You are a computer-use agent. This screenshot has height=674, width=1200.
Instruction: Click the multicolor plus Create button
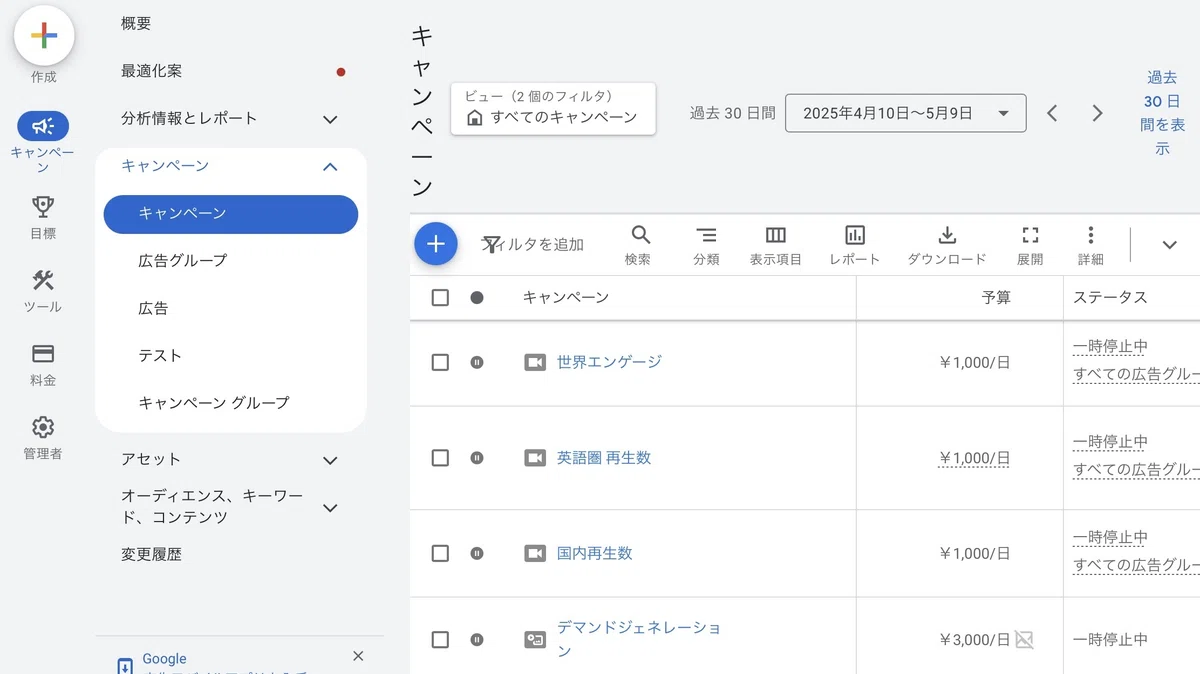pos(44,36)
